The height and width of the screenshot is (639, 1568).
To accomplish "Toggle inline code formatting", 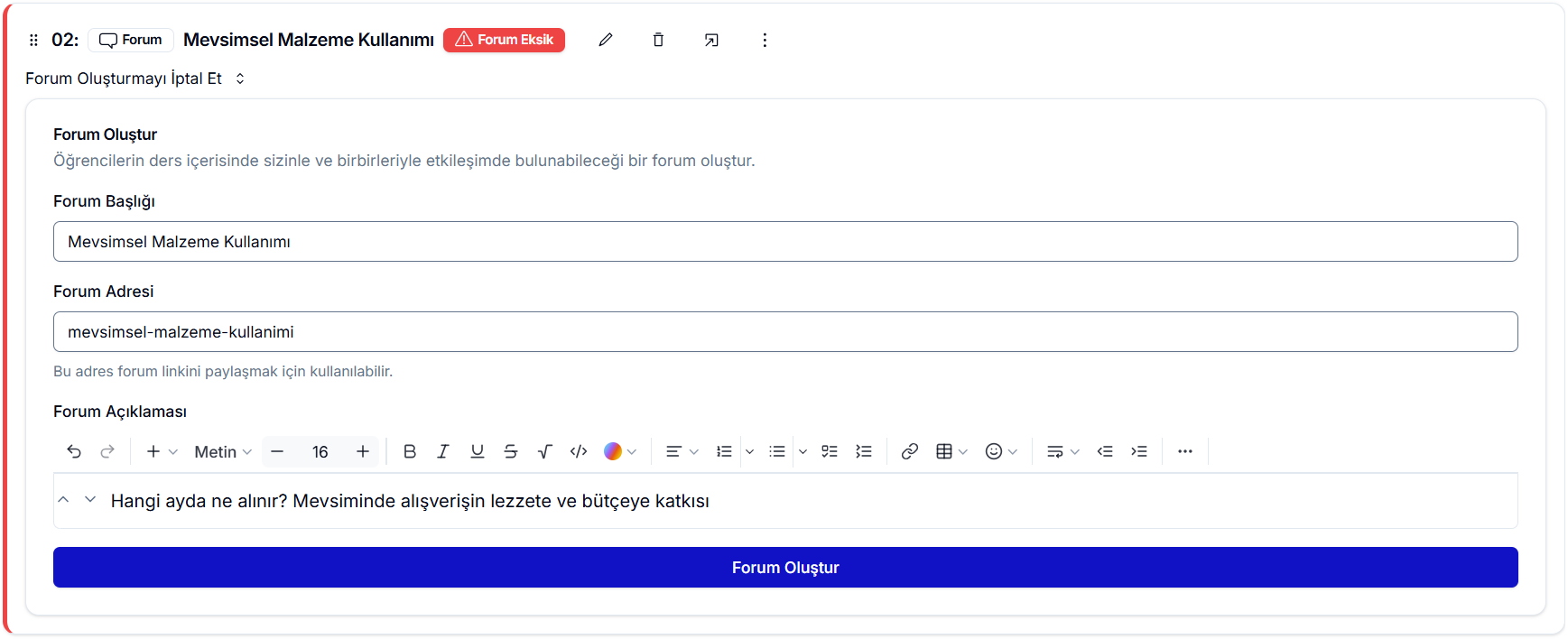I will pos(579,451).
